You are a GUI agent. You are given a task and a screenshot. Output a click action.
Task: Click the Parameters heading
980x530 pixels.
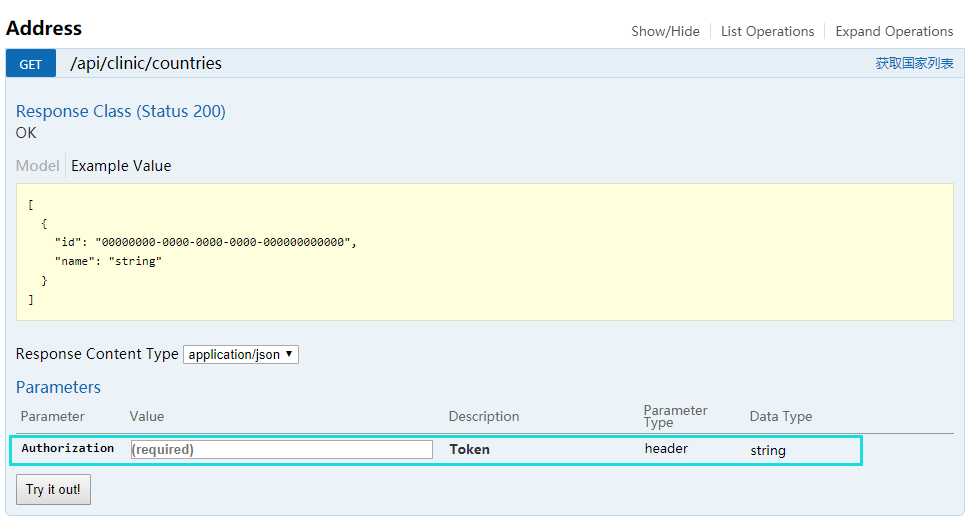click(x=58, y=388)
